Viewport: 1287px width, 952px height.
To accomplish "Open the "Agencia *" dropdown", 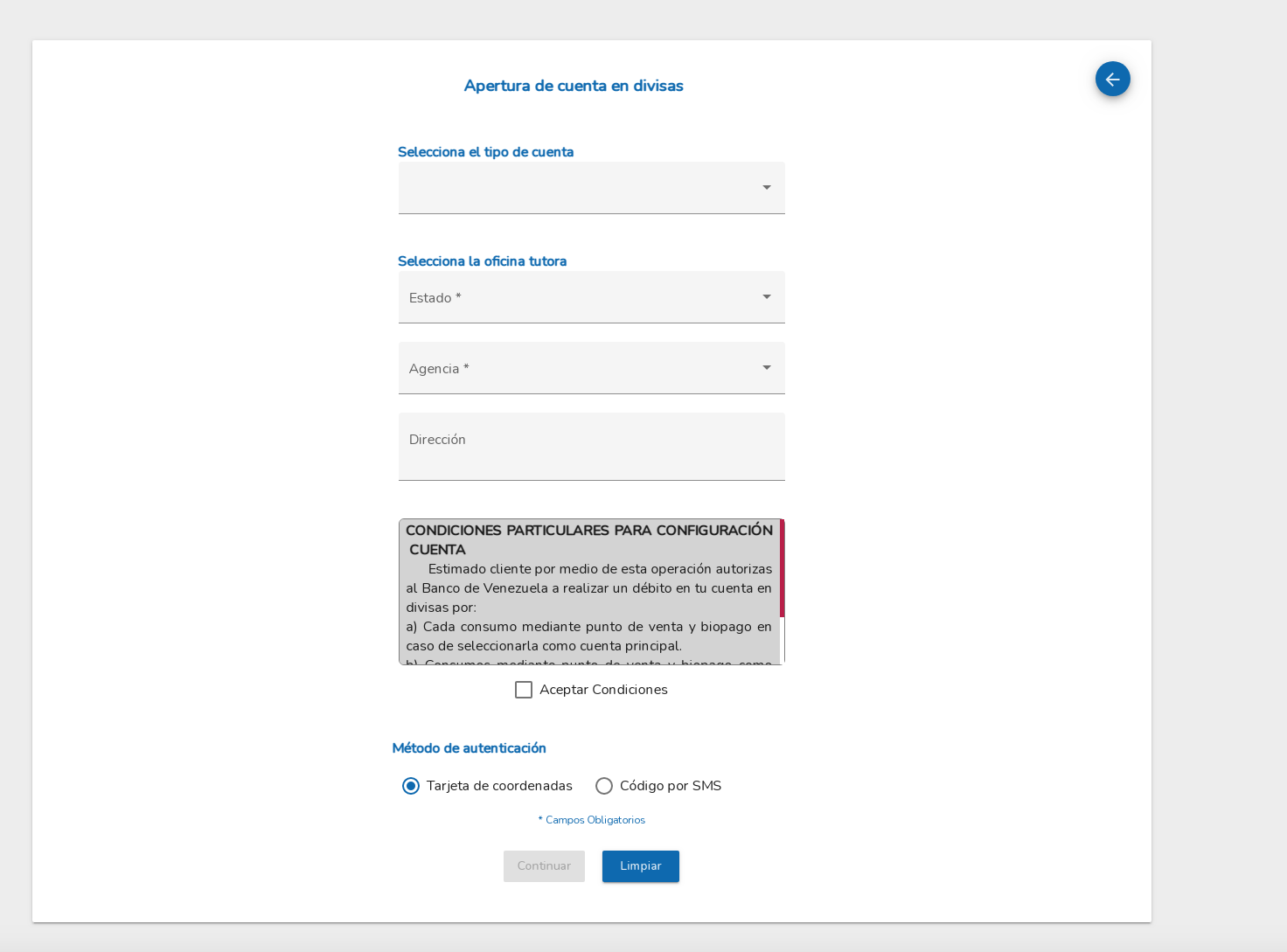I will point(591,368).
